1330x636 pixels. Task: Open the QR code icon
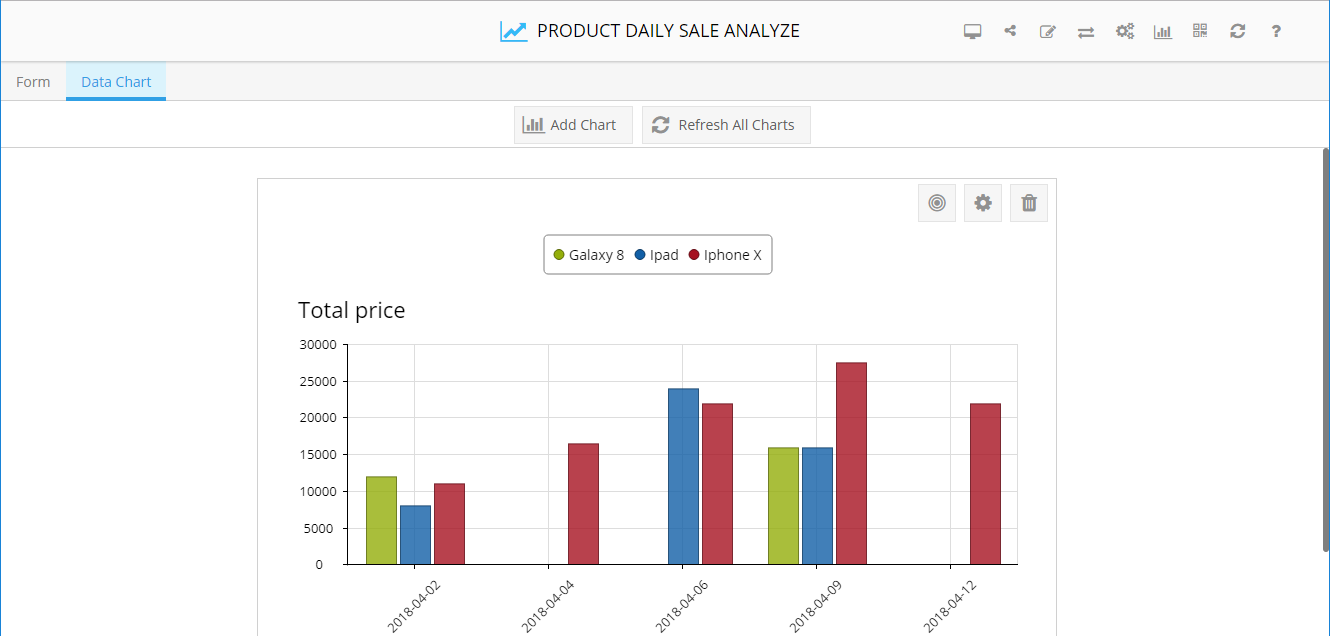point(1200,30)
